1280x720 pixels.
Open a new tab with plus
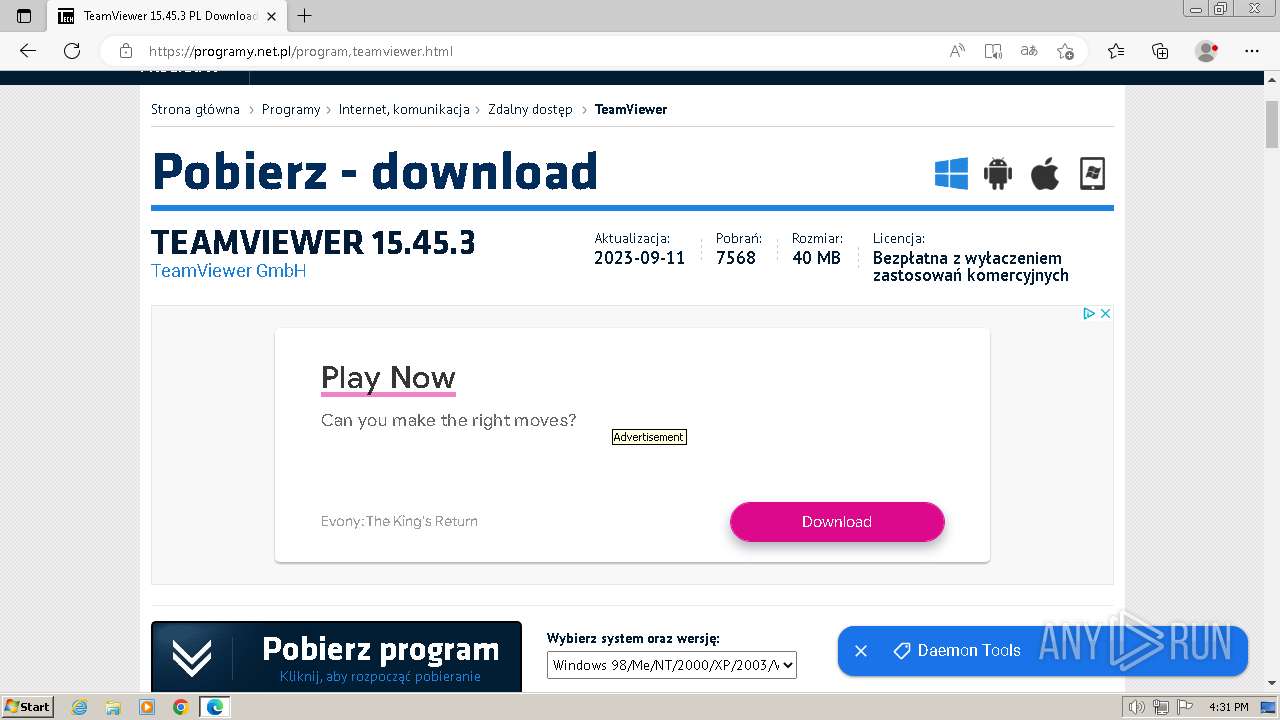pos(305,15)
